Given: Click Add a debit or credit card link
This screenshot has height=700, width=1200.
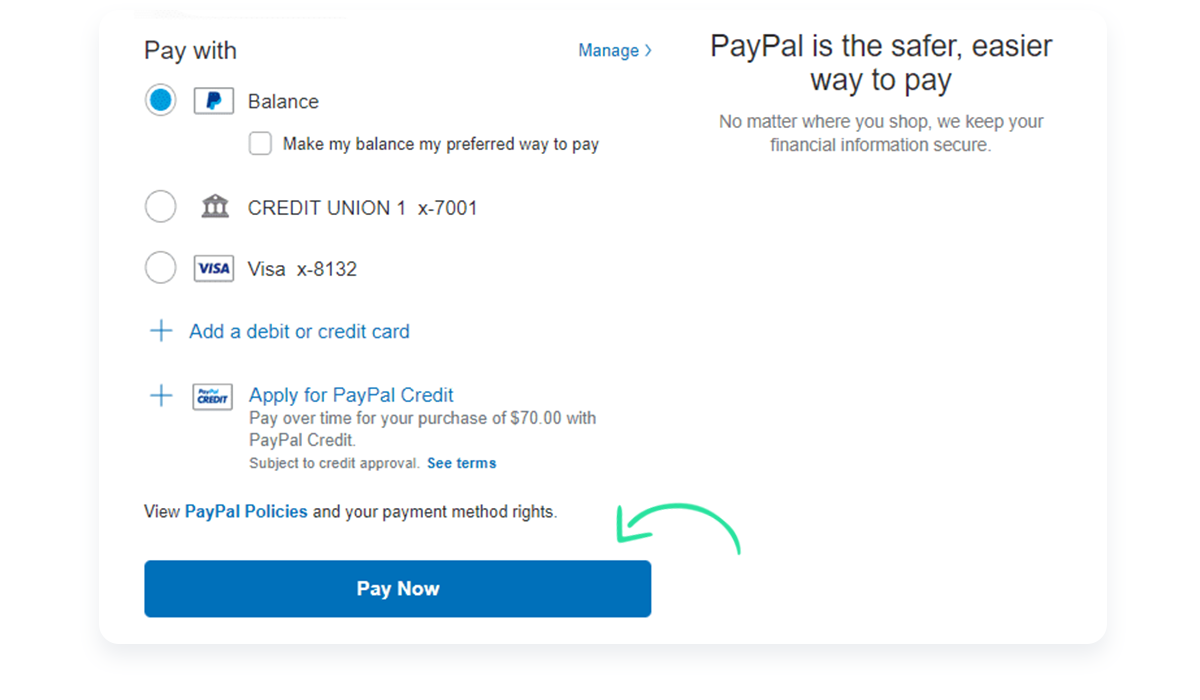Looking at the screenshot, I should [x=299, y=331].
